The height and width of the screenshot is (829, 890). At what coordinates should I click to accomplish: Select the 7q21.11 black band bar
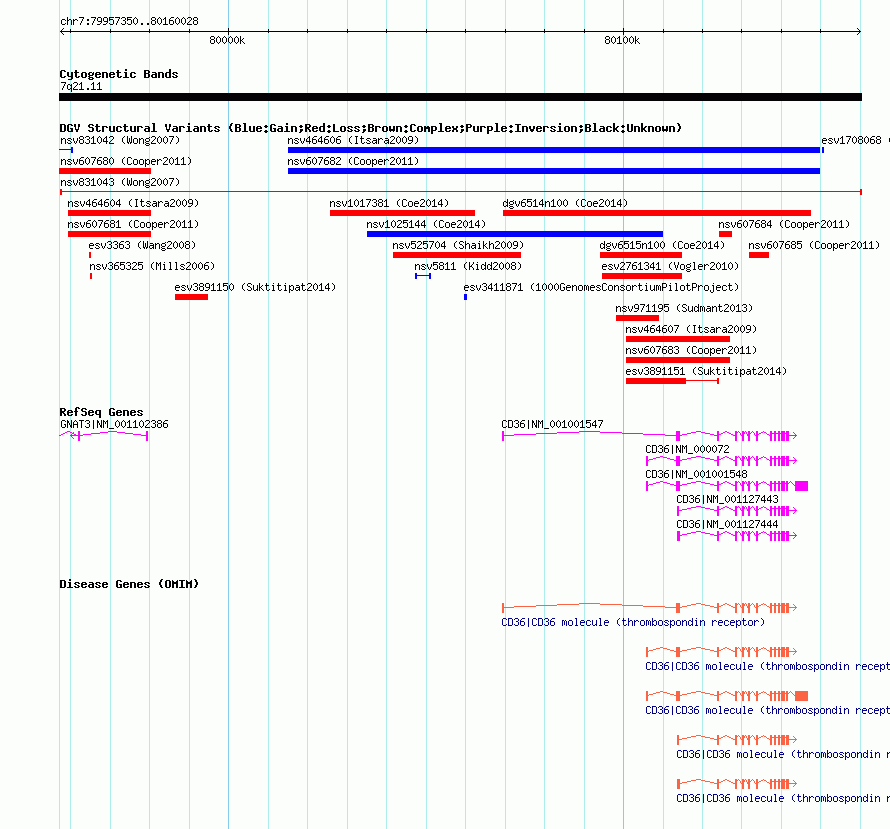point(460,97)
